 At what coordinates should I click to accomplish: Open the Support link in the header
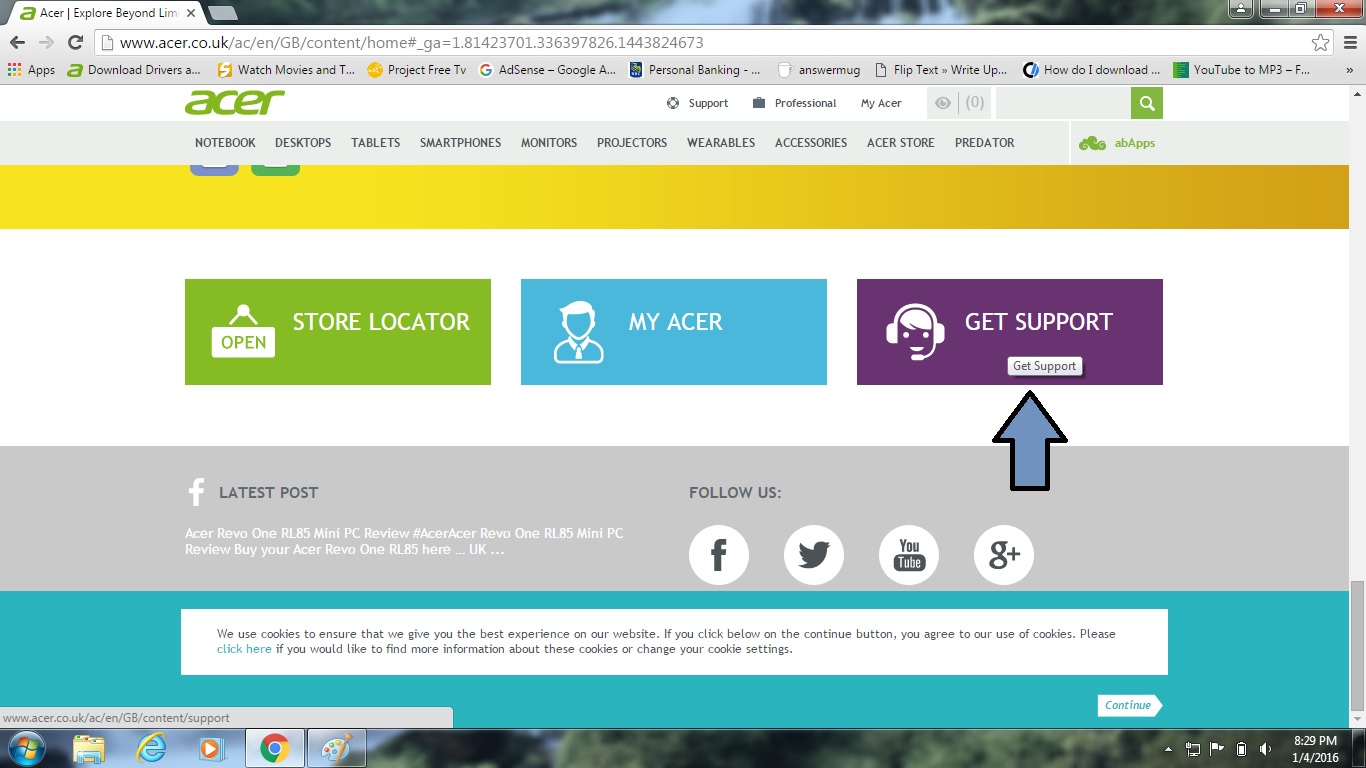(697, 103)
